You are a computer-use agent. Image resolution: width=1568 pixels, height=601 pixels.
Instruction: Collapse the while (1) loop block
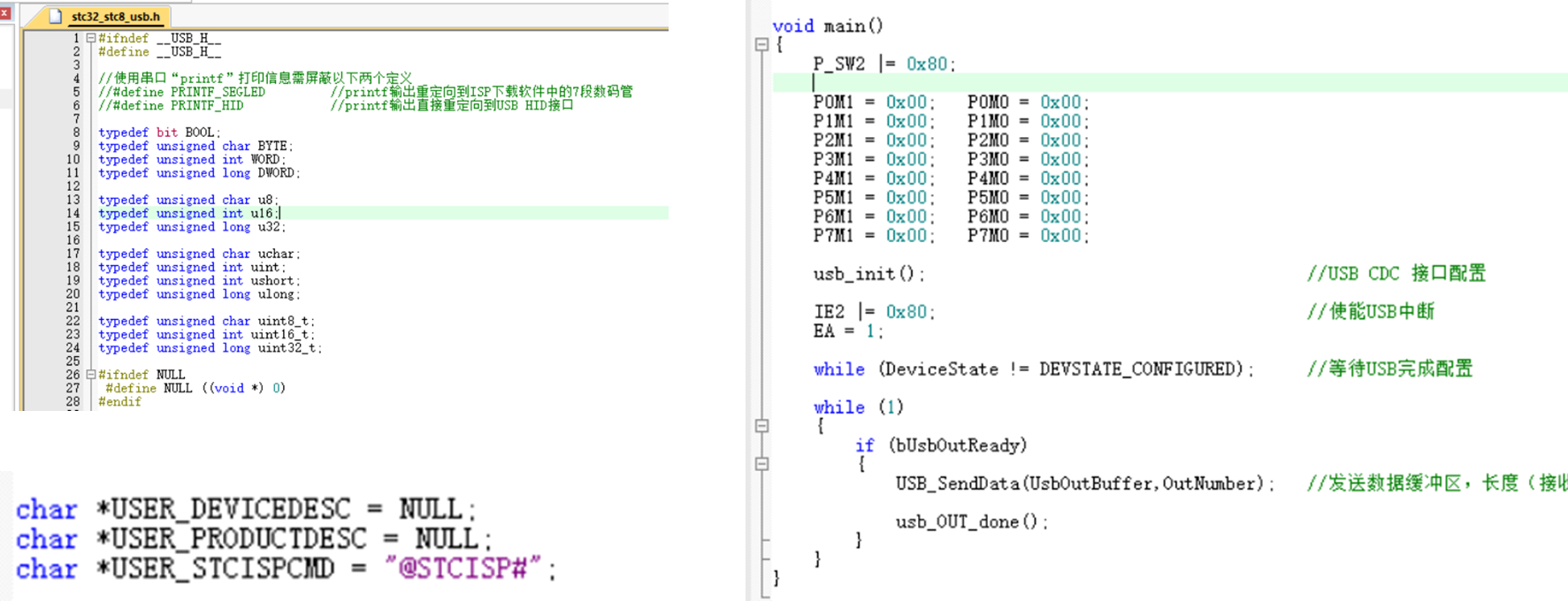coord(761,426)
